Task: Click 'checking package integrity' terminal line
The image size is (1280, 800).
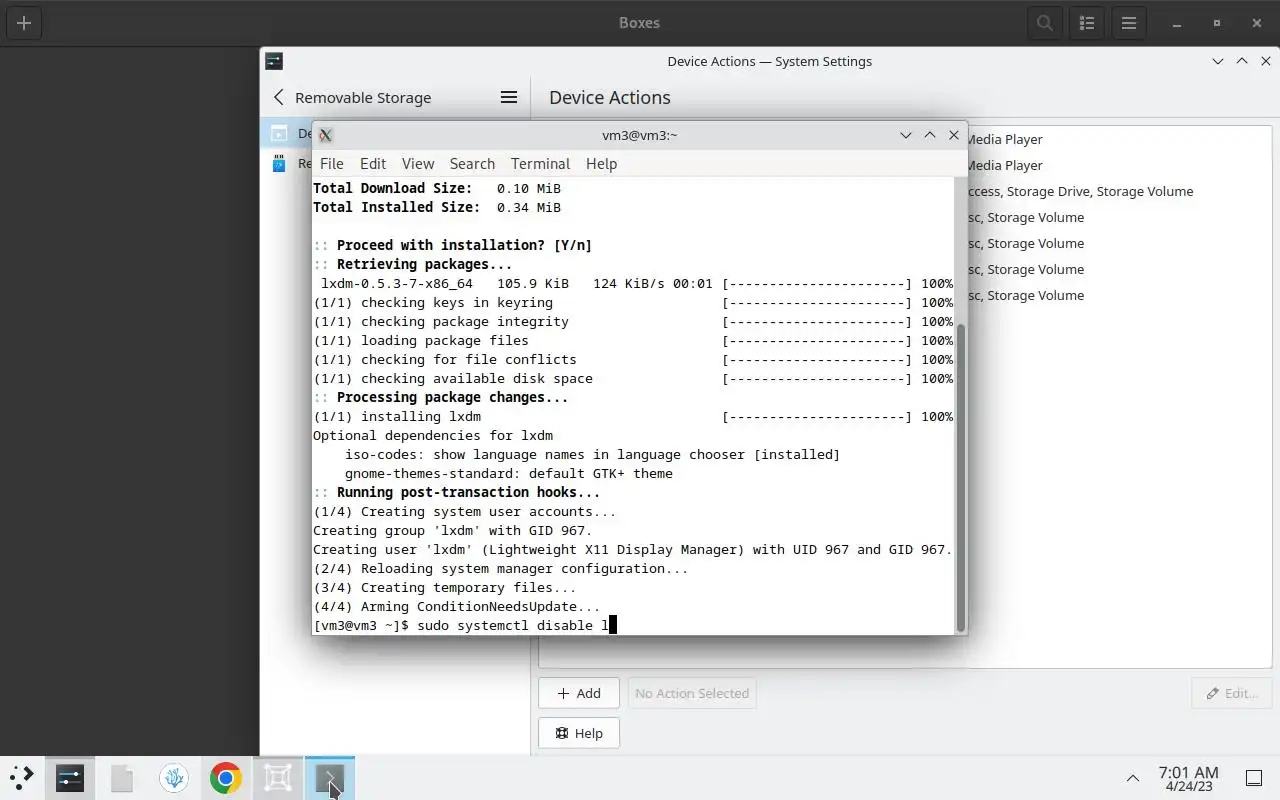Action: point(633,321)
